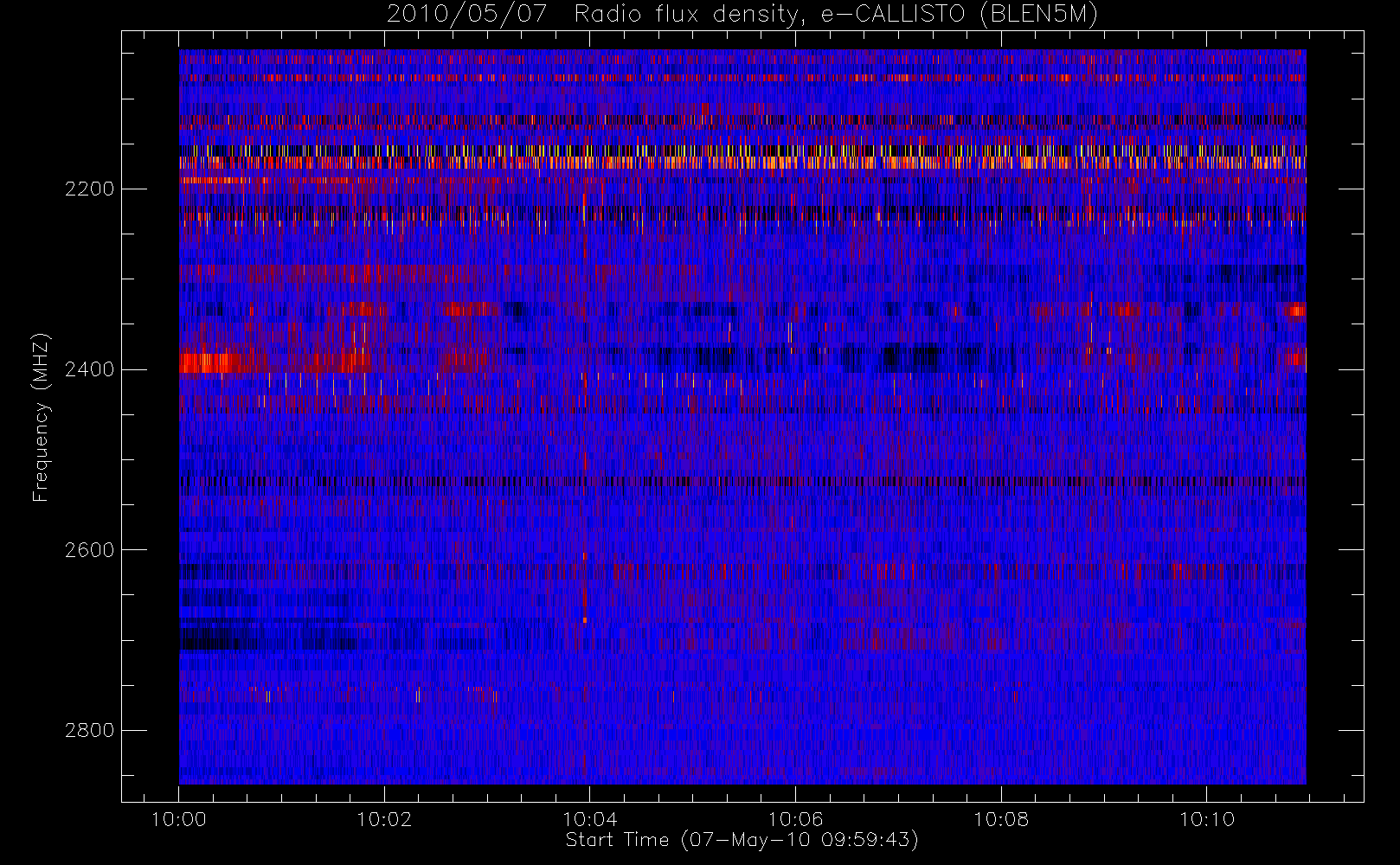Click the 2600 frequency tick label
This screenshot has width=1400, height=865.
click(x=89, y=550)
